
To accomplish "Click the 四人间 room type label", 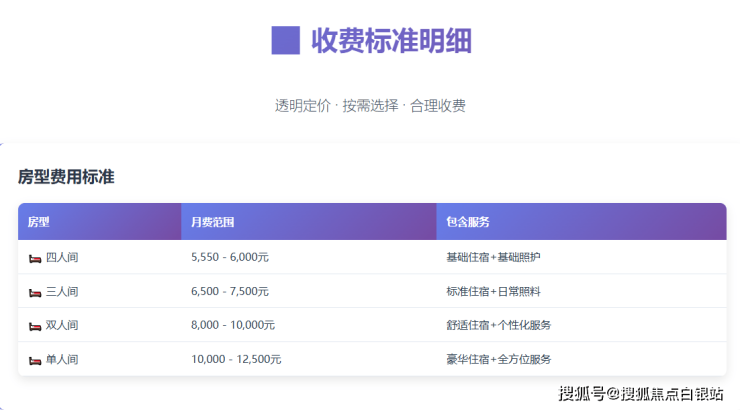I will pos(62,258).
